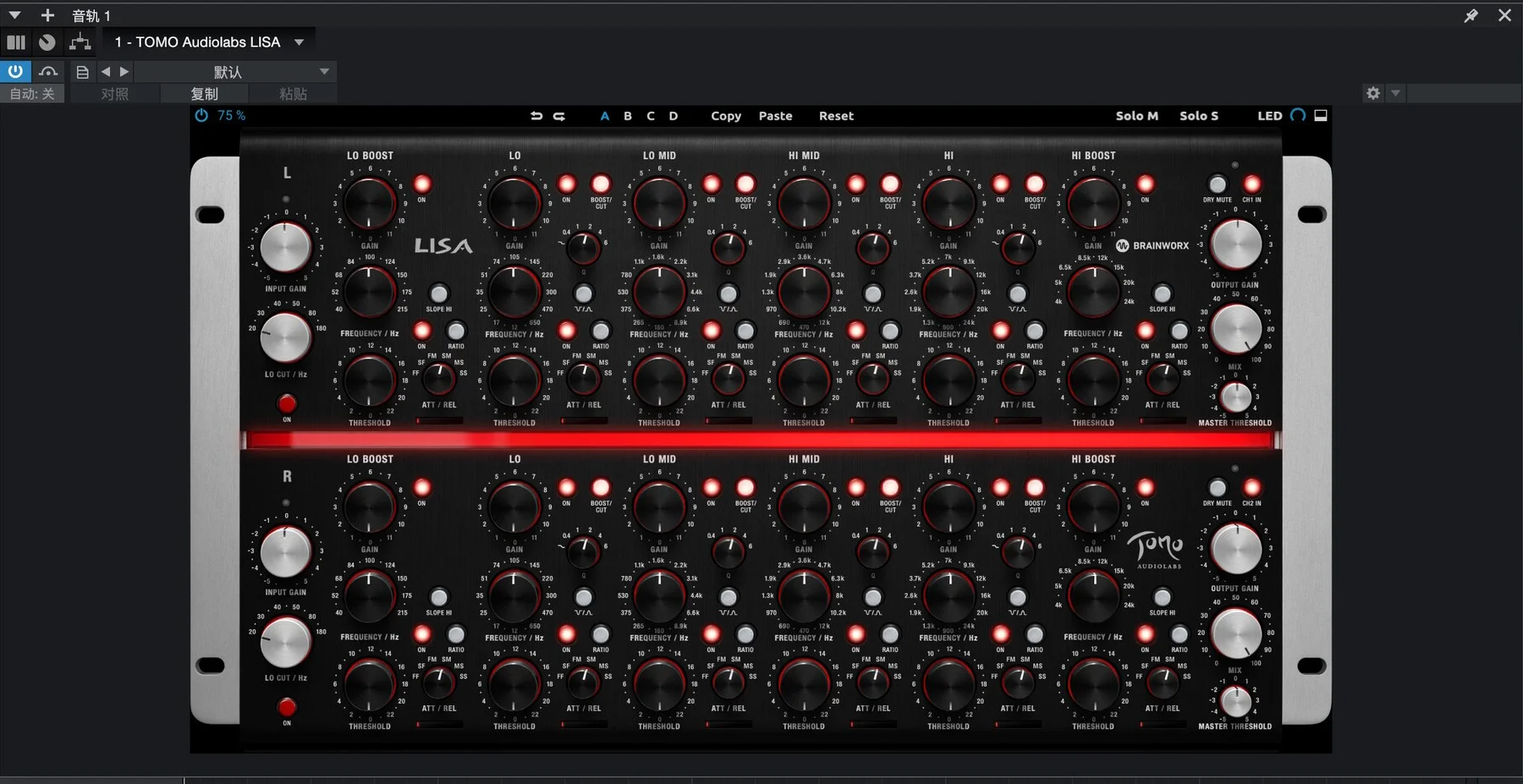
Task: Click the plus icon to add an insert
Action: tap(47, 15)
